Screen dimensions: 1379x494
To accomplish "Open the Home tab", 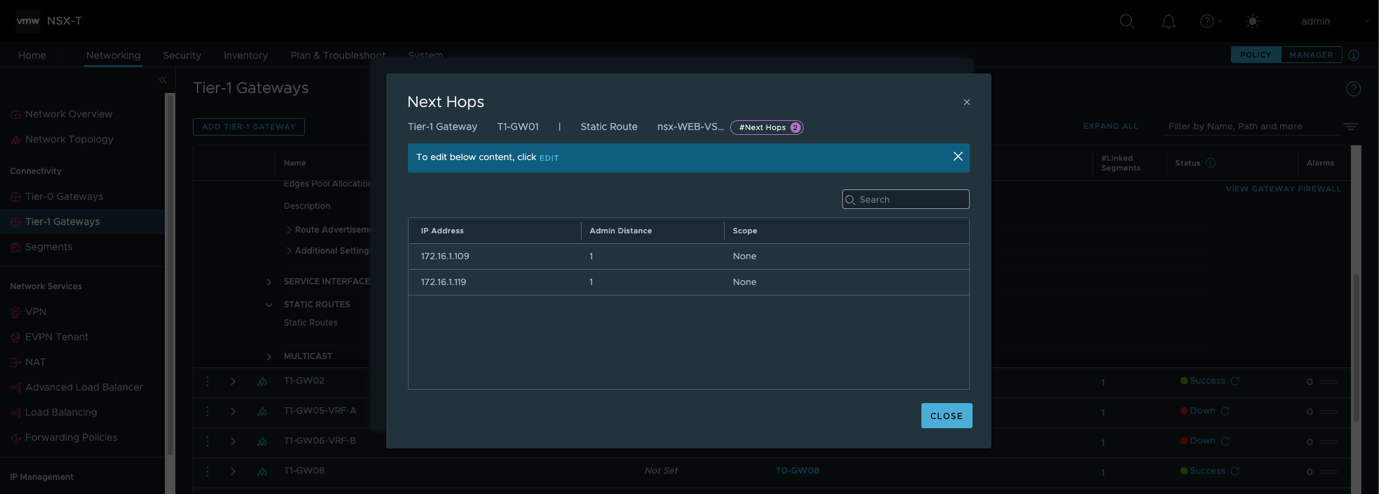I will tap(32, 55).
